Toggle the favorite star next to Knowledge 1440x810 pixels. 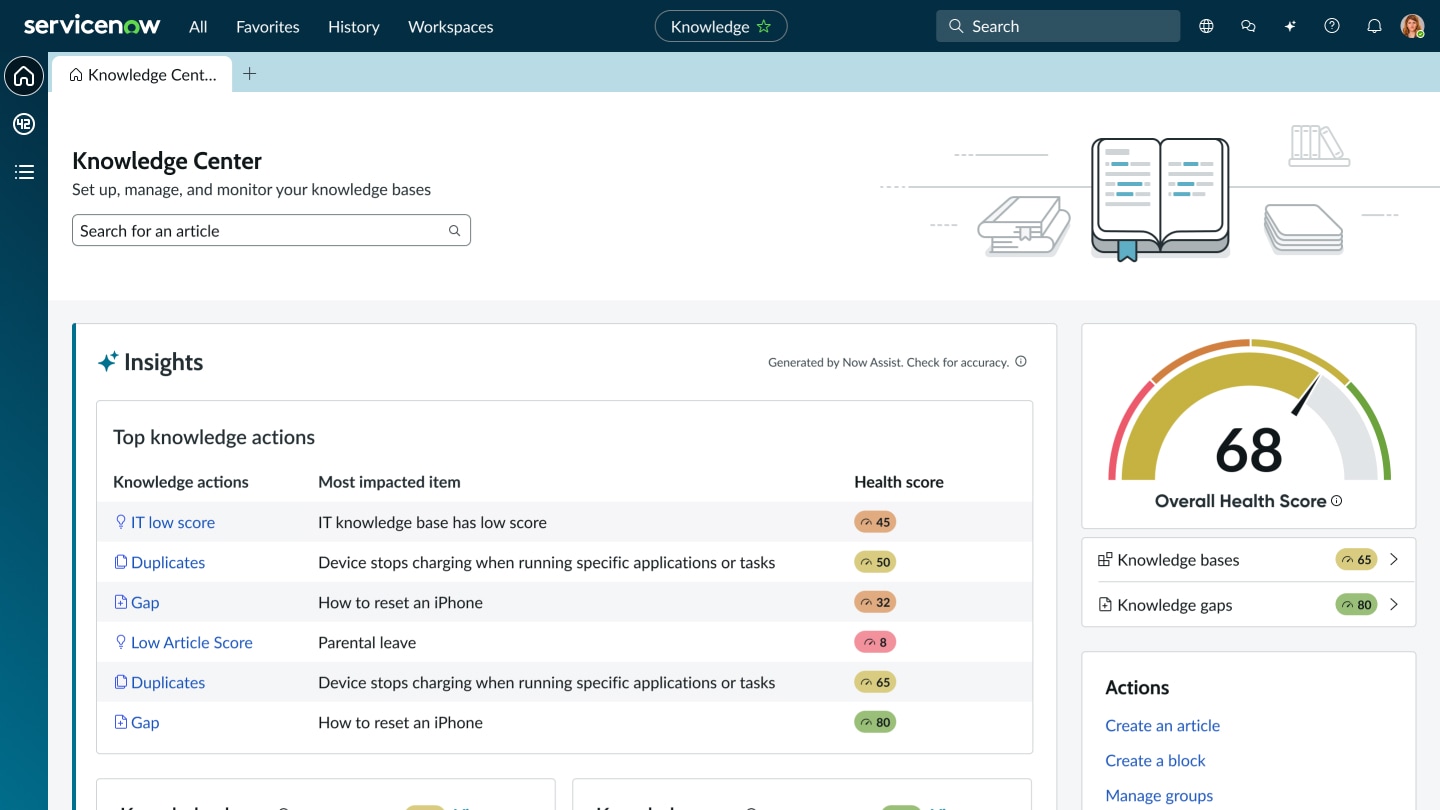click(764, 27)
